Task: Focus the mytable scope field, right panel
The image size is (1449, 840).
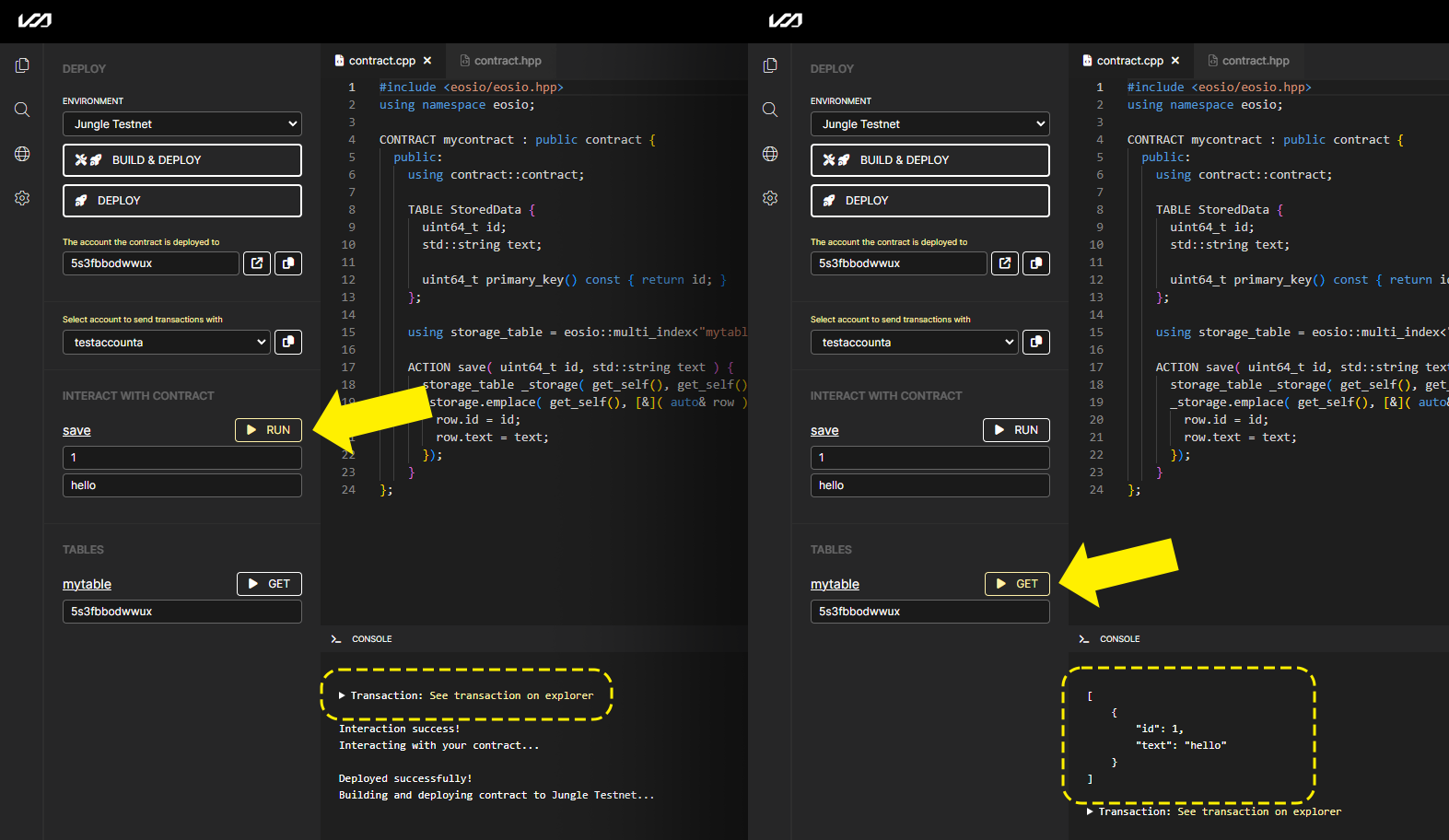Action: [x=930, y=612]
